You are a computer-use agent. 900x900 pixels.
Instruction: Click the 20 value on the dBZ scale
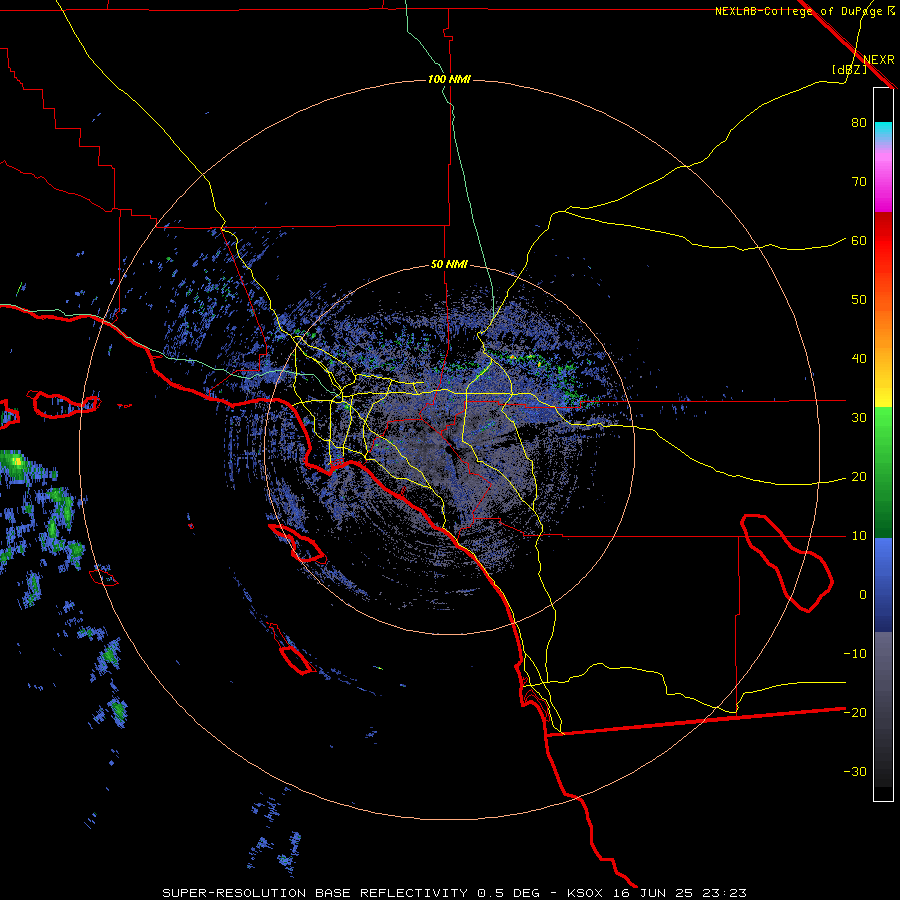tap(859, 477)
